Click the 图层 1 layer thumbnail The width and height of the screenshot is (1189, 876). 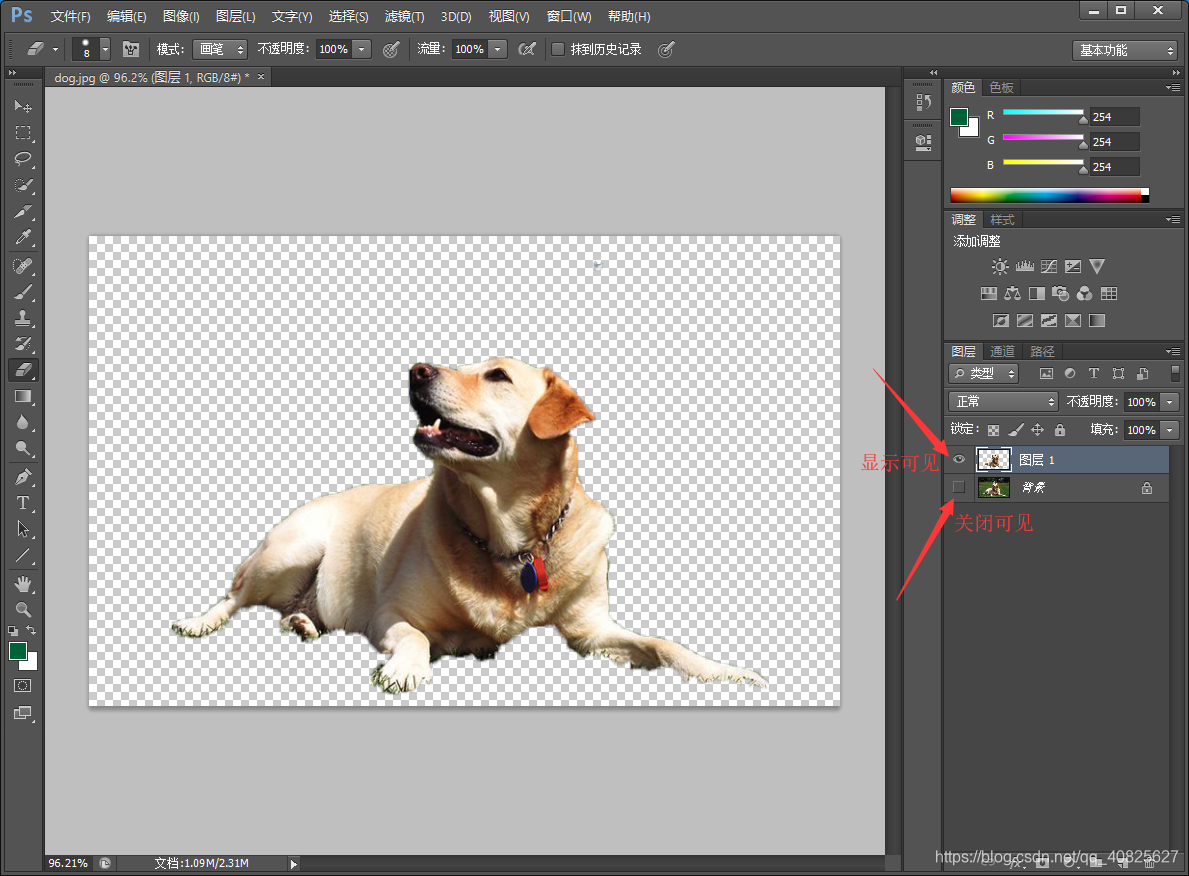993,460
